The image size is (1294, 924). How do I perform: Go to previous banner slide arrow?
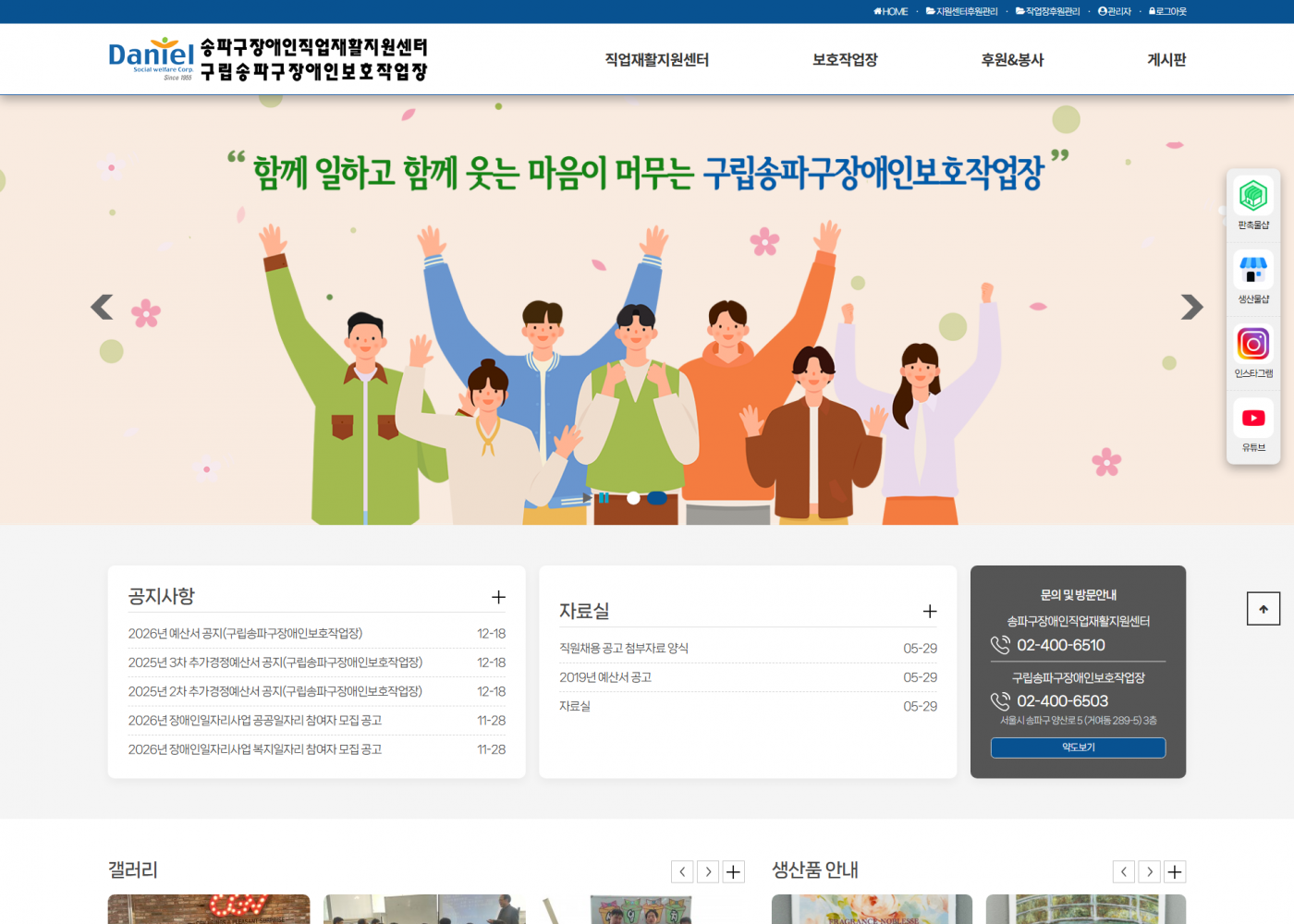pyautogui.click(x=102, y=307)
